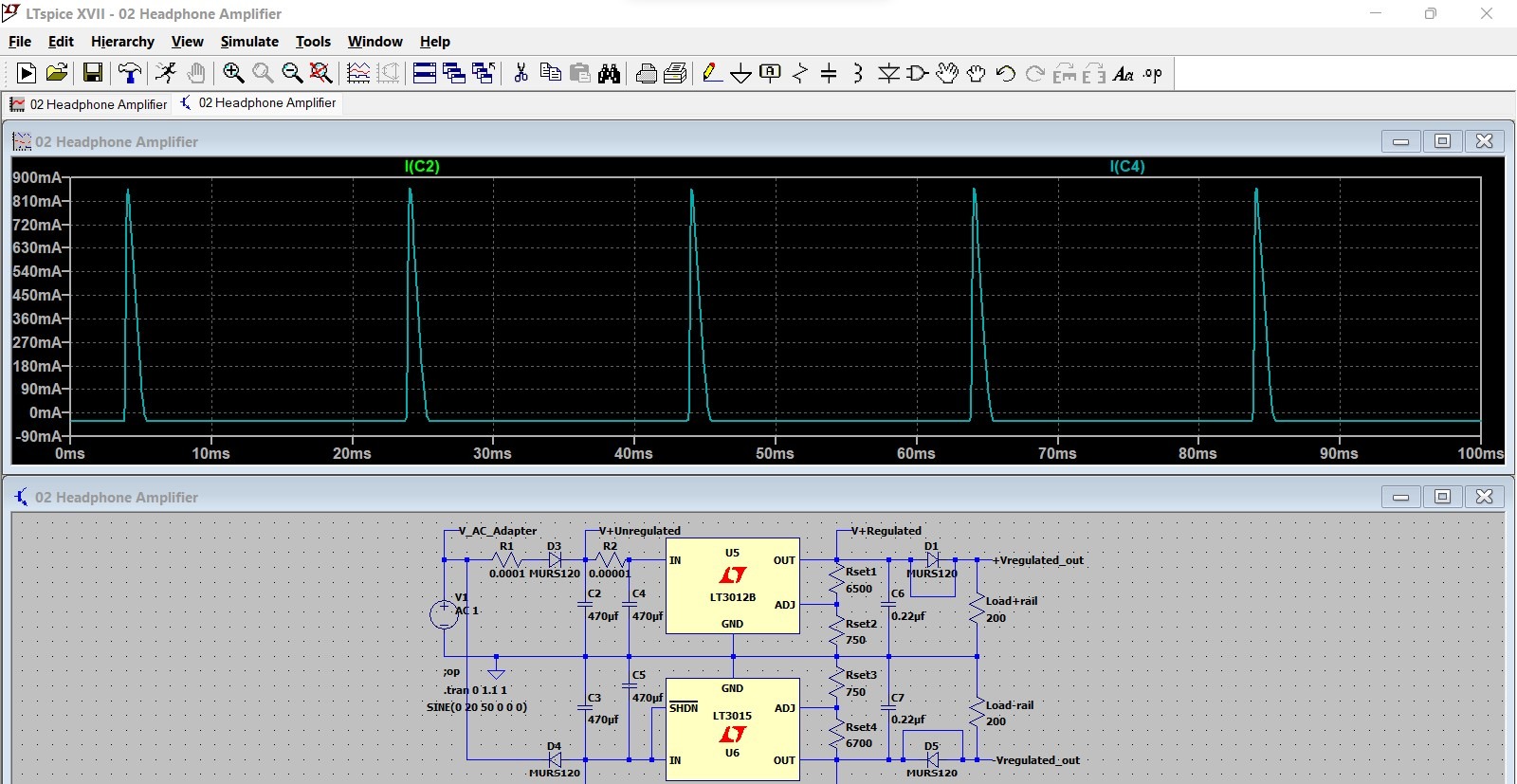Click the Rset4 resistor label
The width and height of the screenshot is (1517, 784).
861,727
